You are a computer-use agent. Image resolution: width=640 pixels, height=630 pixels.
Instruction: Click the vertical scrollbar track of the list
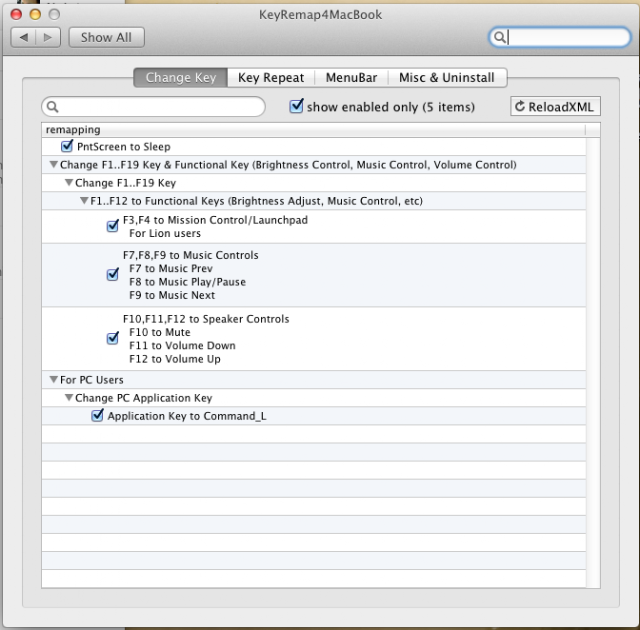tap(593, 362)
